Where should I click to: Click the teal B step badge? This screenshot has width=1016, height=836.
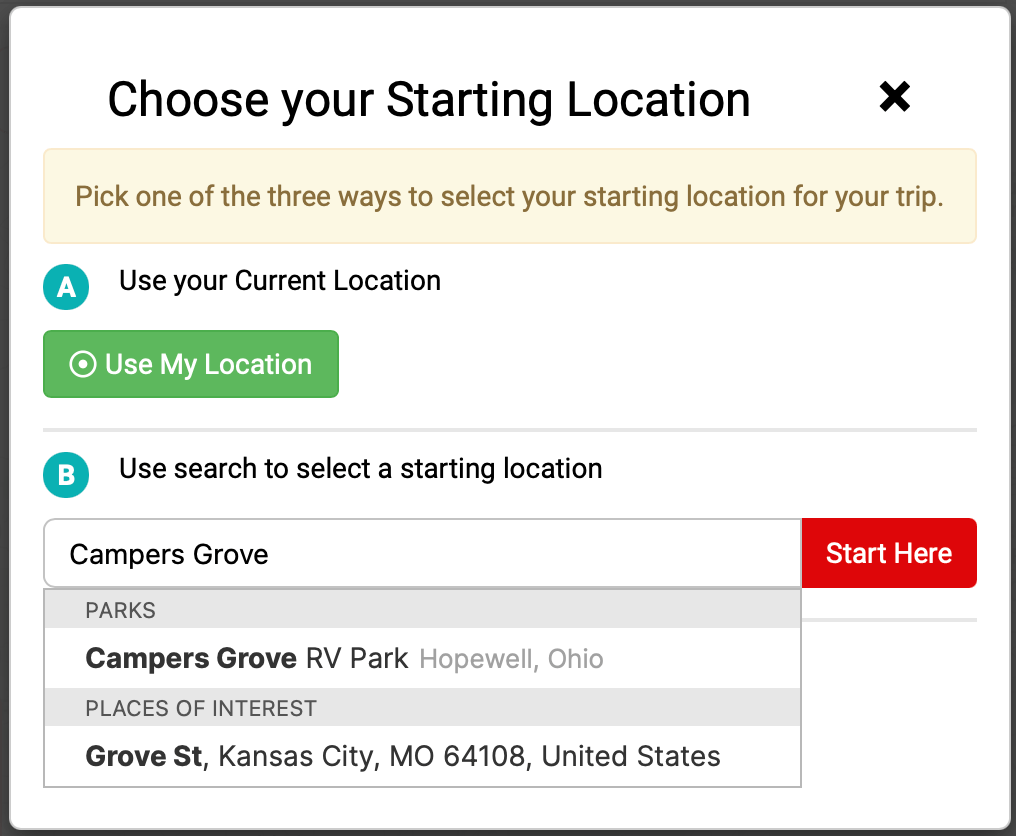66,476
